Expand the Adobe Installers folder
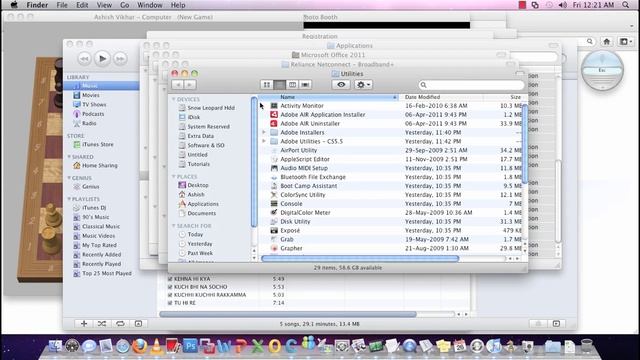The height and width of the screenshot is (360, 640). click(264, 132)
